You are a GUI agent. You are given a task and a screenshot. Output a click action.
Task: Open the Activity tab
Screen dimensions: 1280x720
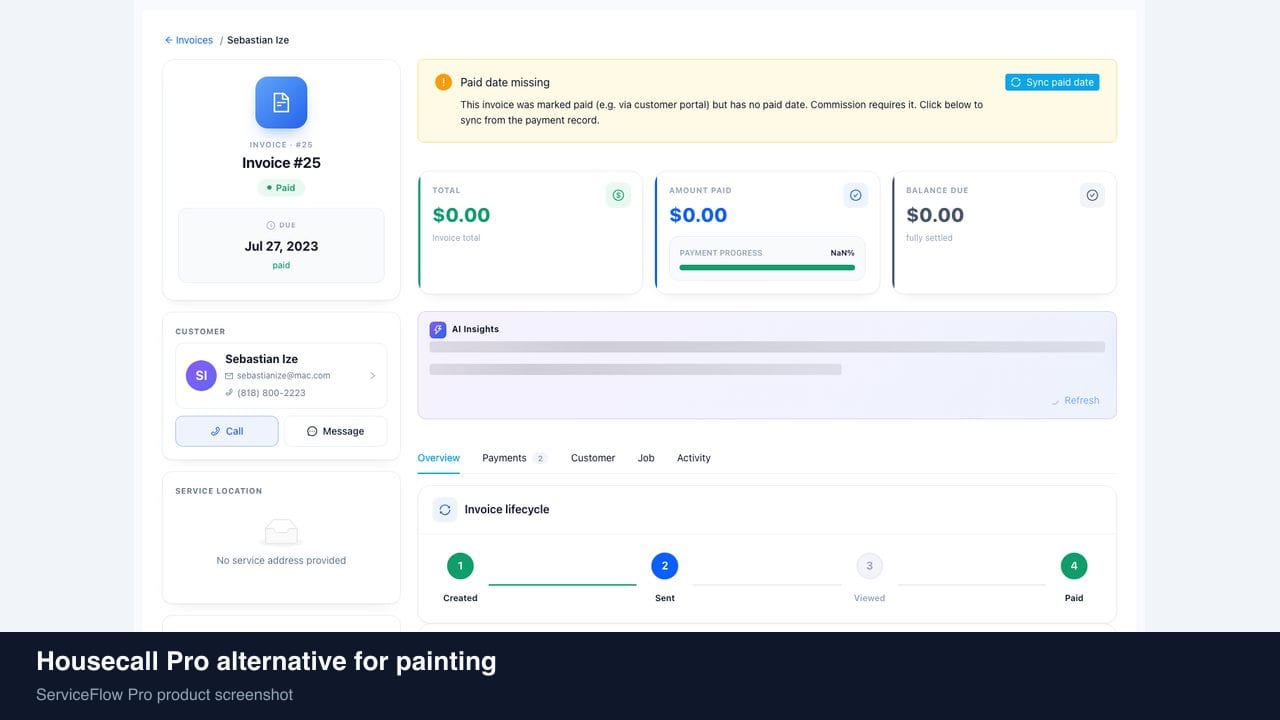[693, 458]
